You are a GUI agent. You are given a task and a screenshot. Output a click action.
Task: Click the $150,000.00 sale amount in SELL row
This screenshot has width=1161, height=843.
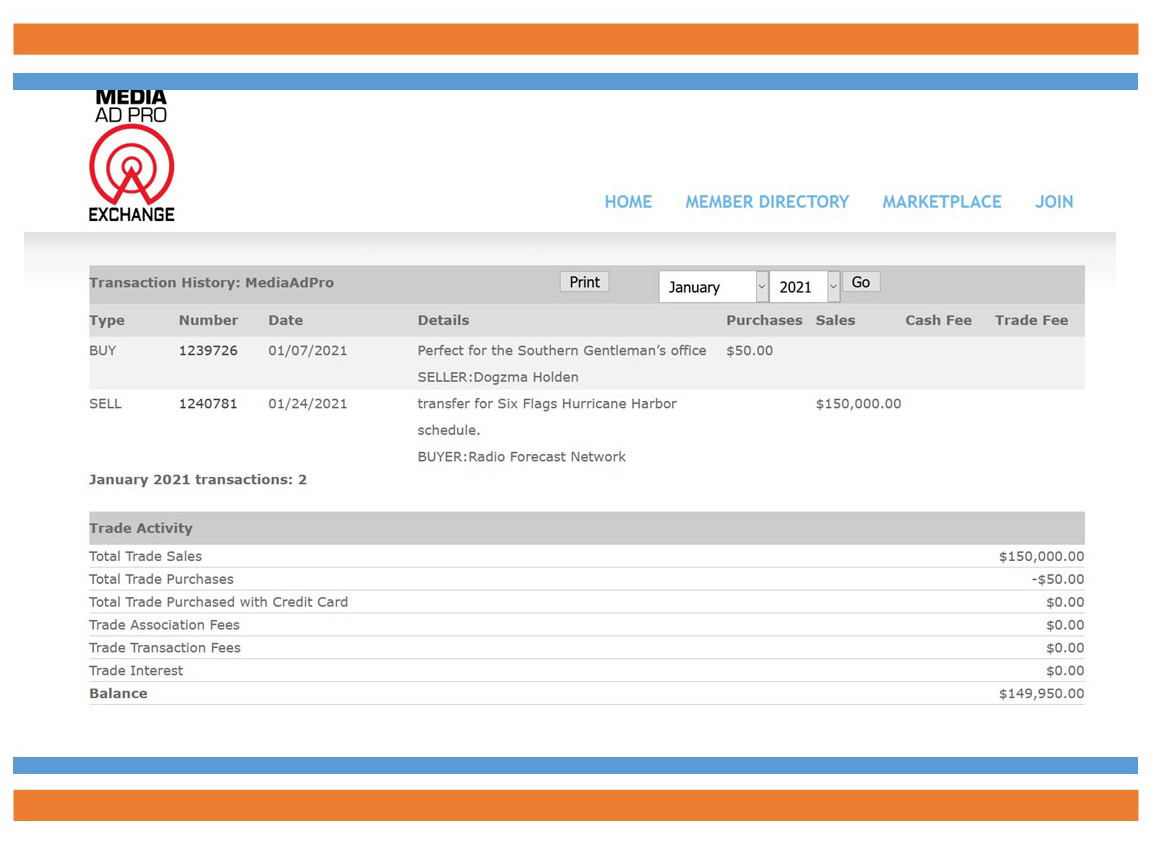click(x=858, y=404)
